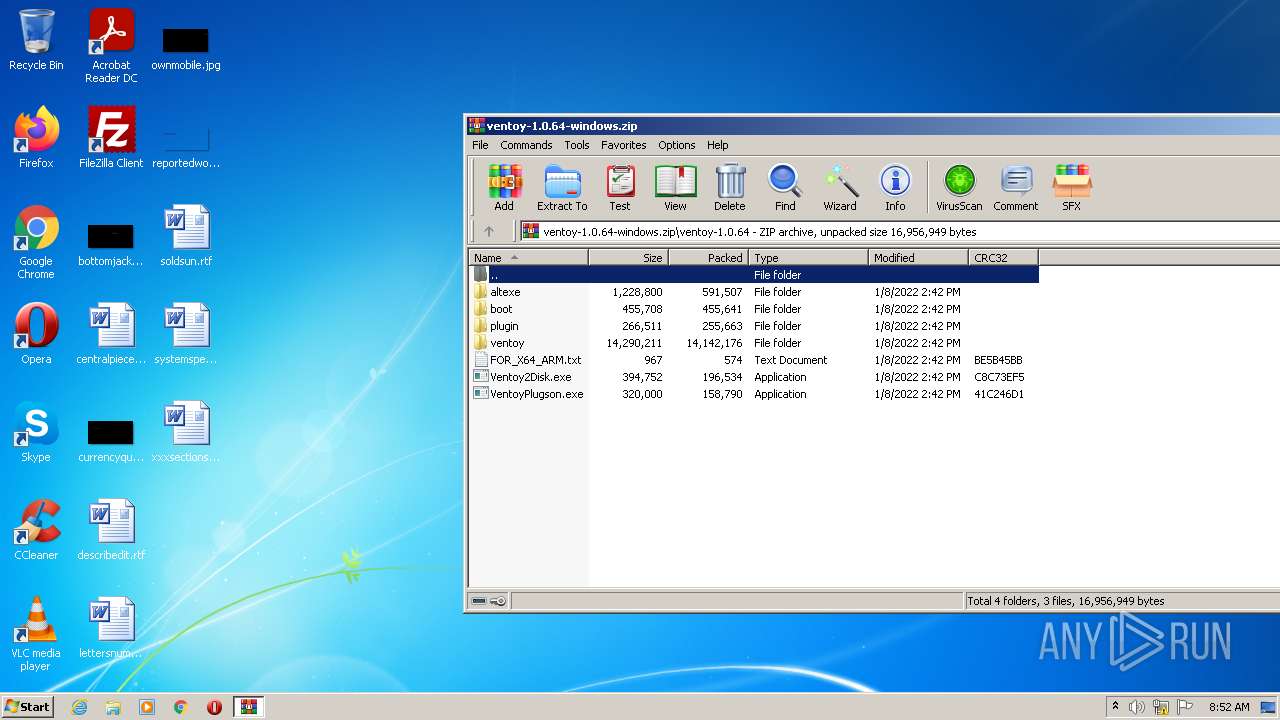Open the Options menu
The height and width of the screenshot is (720, 1280).
tap(676, 145)
